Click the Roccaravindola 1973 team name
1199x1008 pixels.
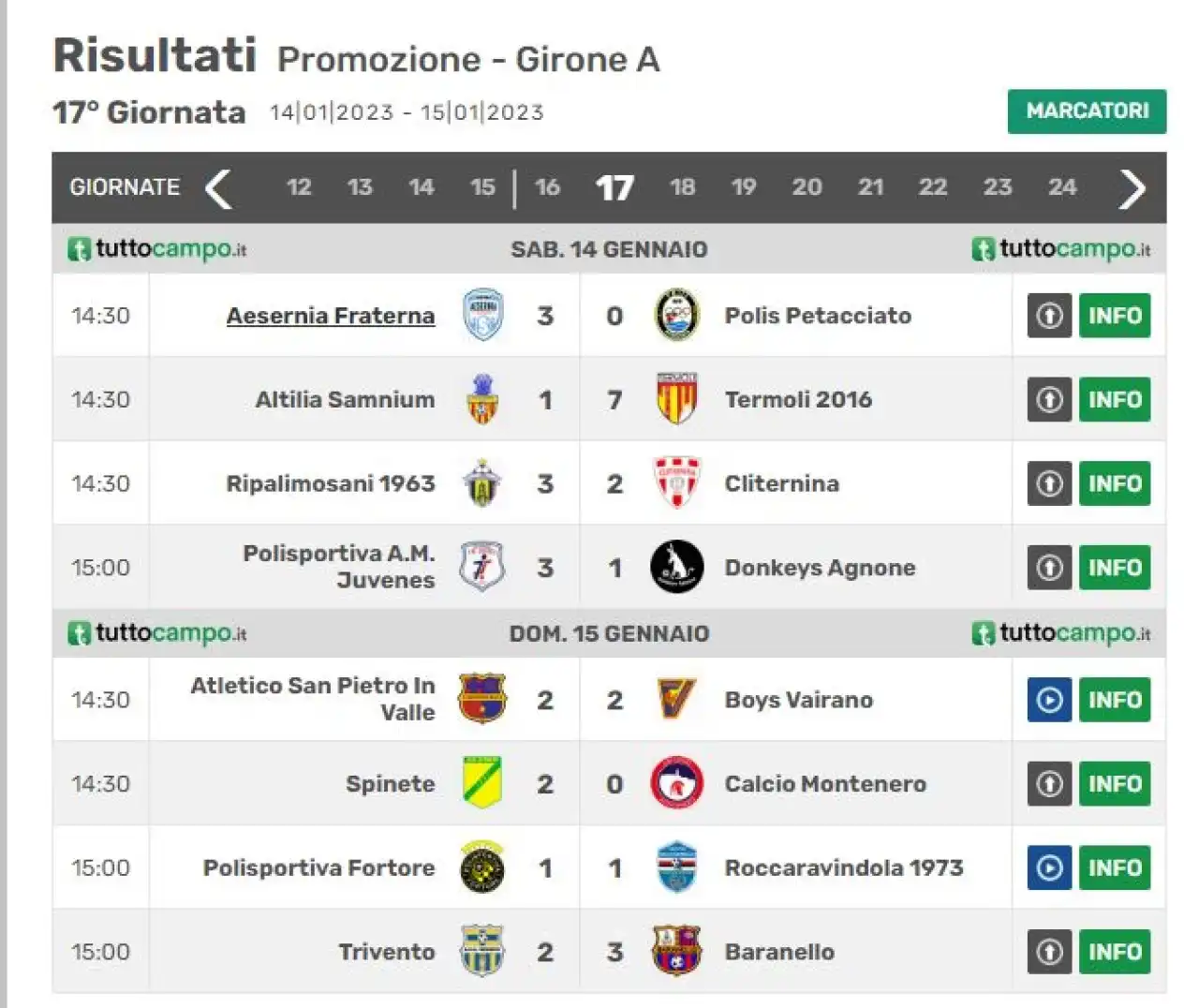point(843,867)
